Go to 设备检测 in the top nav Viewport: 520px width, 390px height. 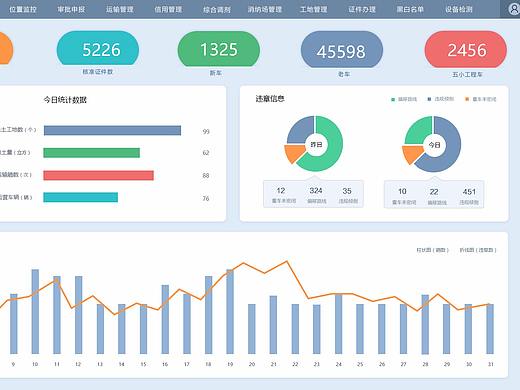tap(459, 9)
